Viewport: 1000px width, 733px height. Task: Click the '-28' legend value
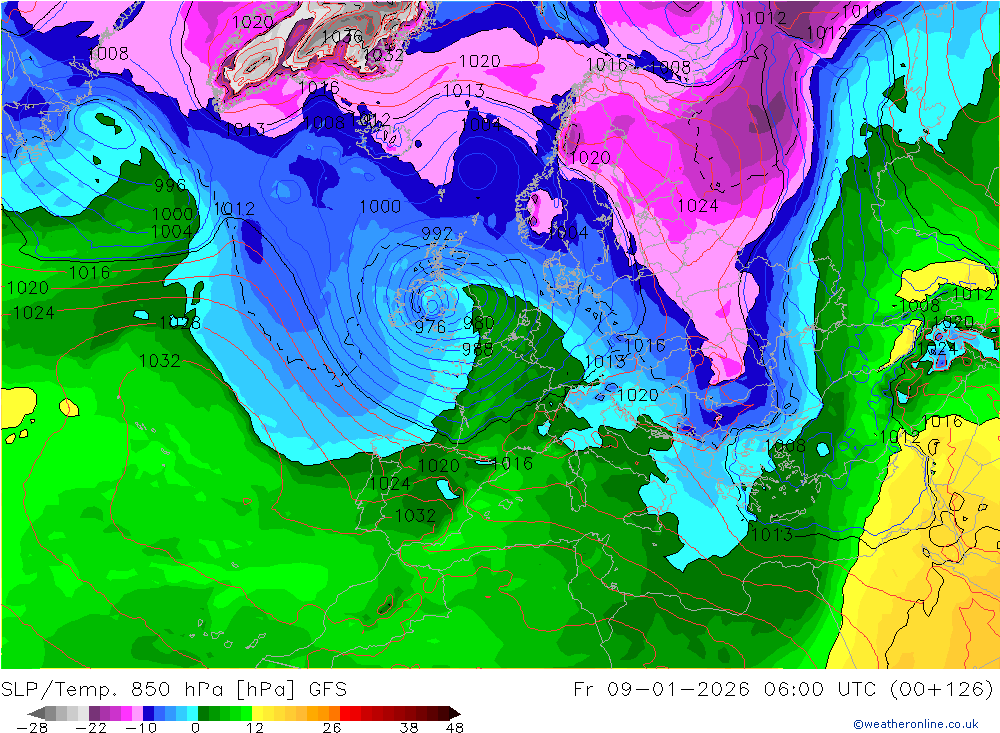pos(32,728)
